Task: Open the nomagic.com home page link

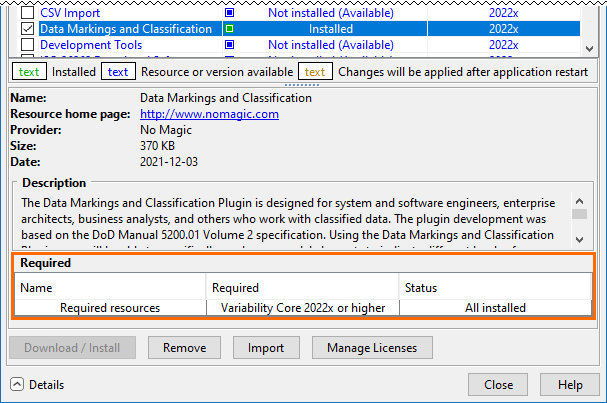Action: (209, 114)
